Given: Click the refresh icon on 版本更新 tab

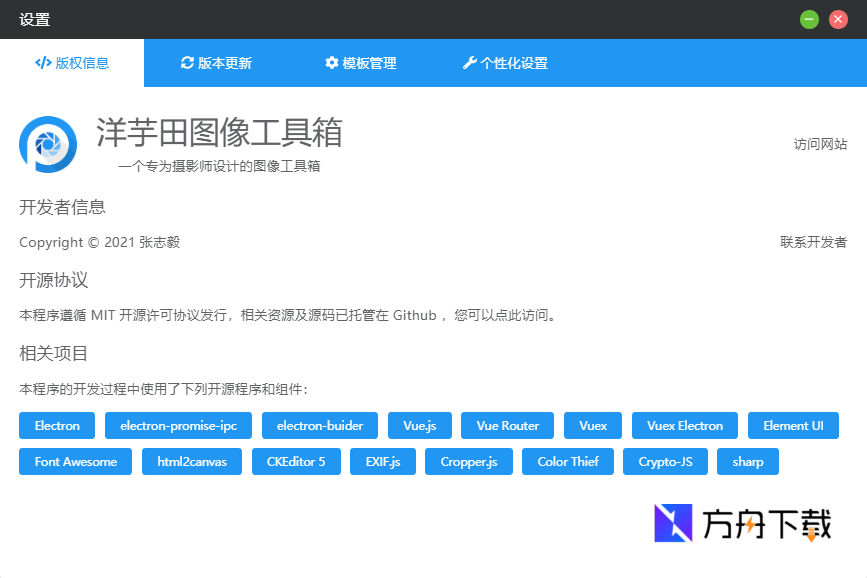Looking at the screenshot, I should (189, 62).
